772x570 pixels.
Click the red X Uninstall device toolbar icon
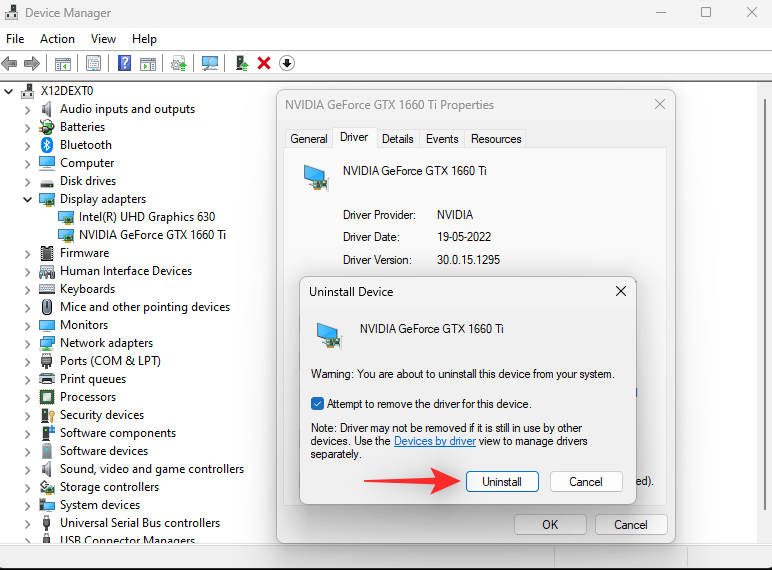tap(264, 63)
